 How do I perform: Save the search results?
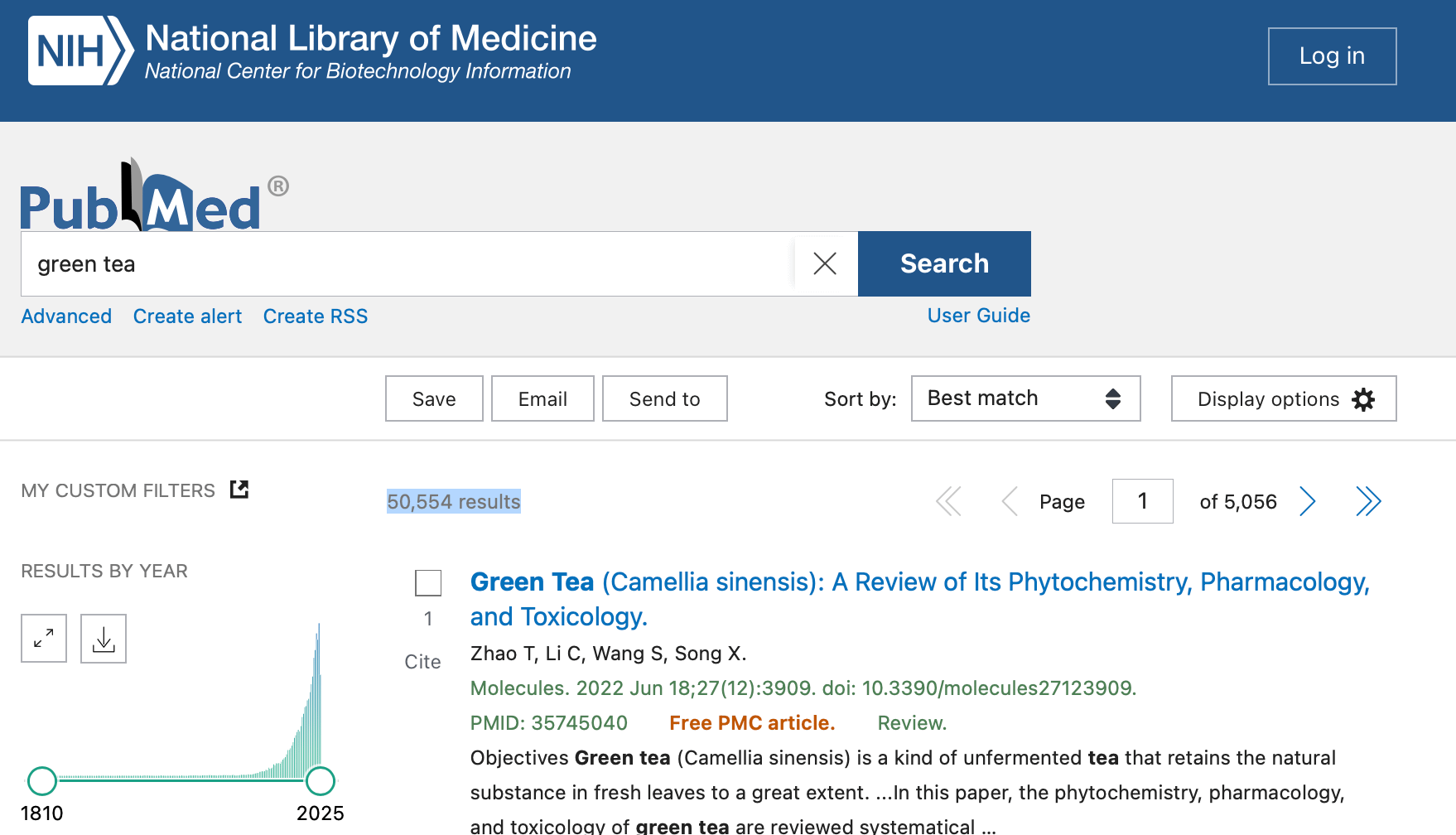point(434,398)
